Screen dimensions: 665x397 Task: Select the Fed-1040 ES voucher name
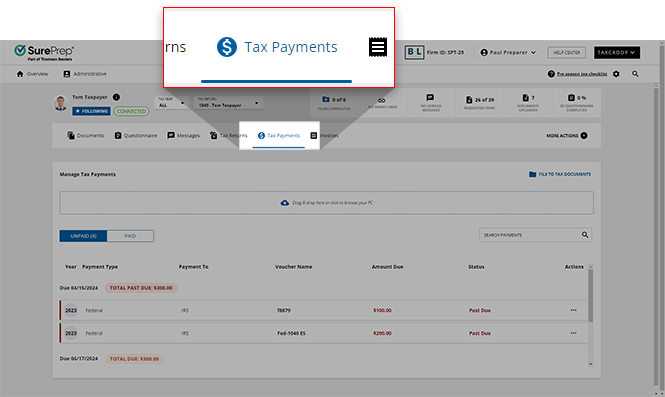pyautogui.click(x=291, y=333)
